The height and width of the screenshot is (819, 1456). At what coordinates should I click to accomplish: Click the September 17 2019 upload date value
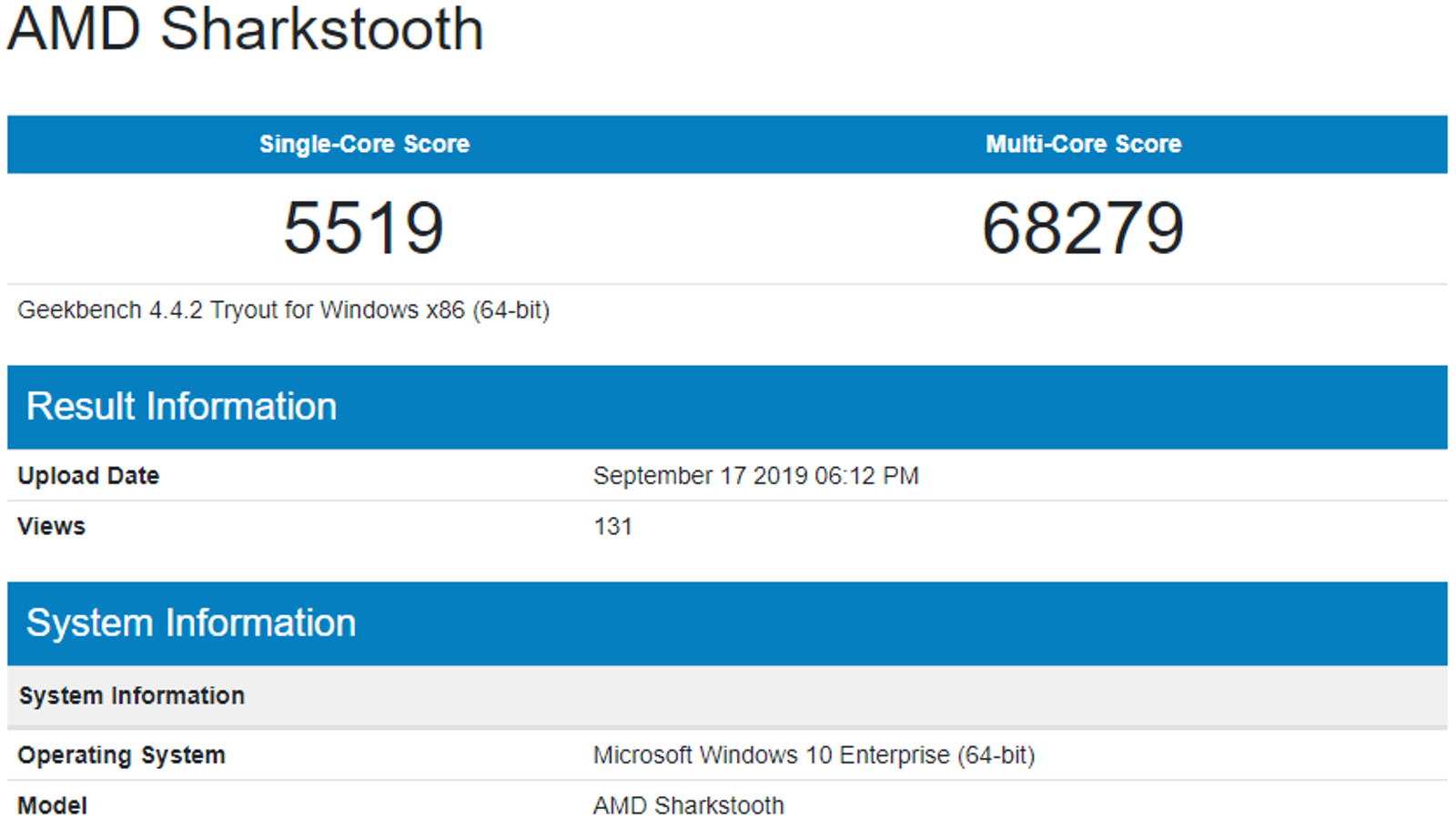tap(755, 476)
